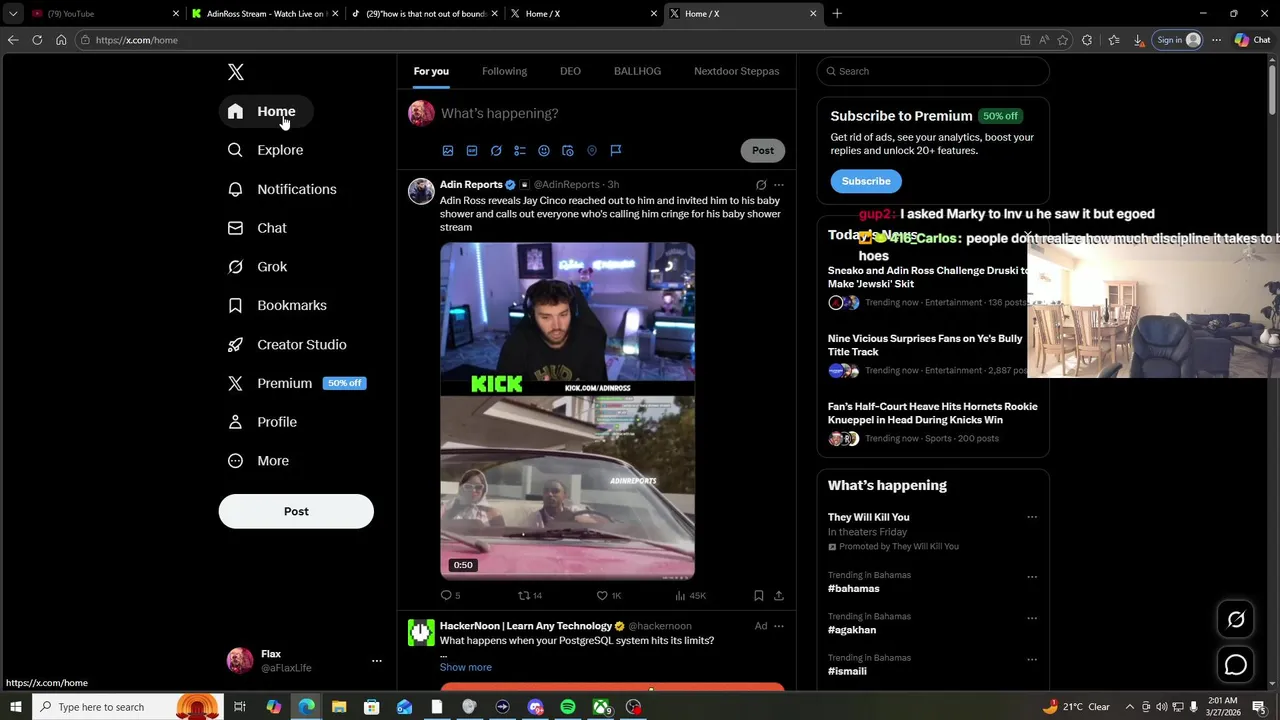Viewport: 1280px width, 720px height.
Task: Share the Adin Reports post
Action: click(779, 595)
